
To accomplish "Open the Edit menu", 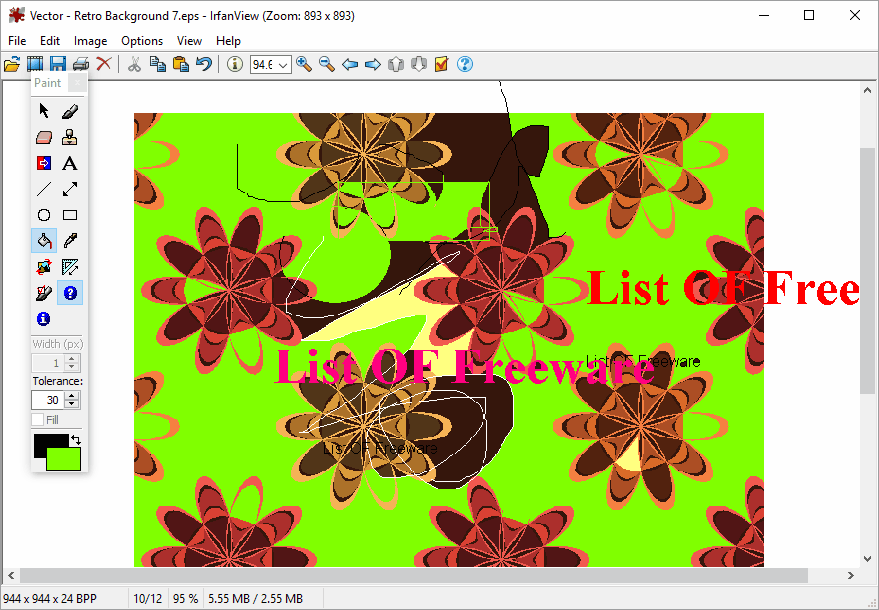I will (50, 41).
